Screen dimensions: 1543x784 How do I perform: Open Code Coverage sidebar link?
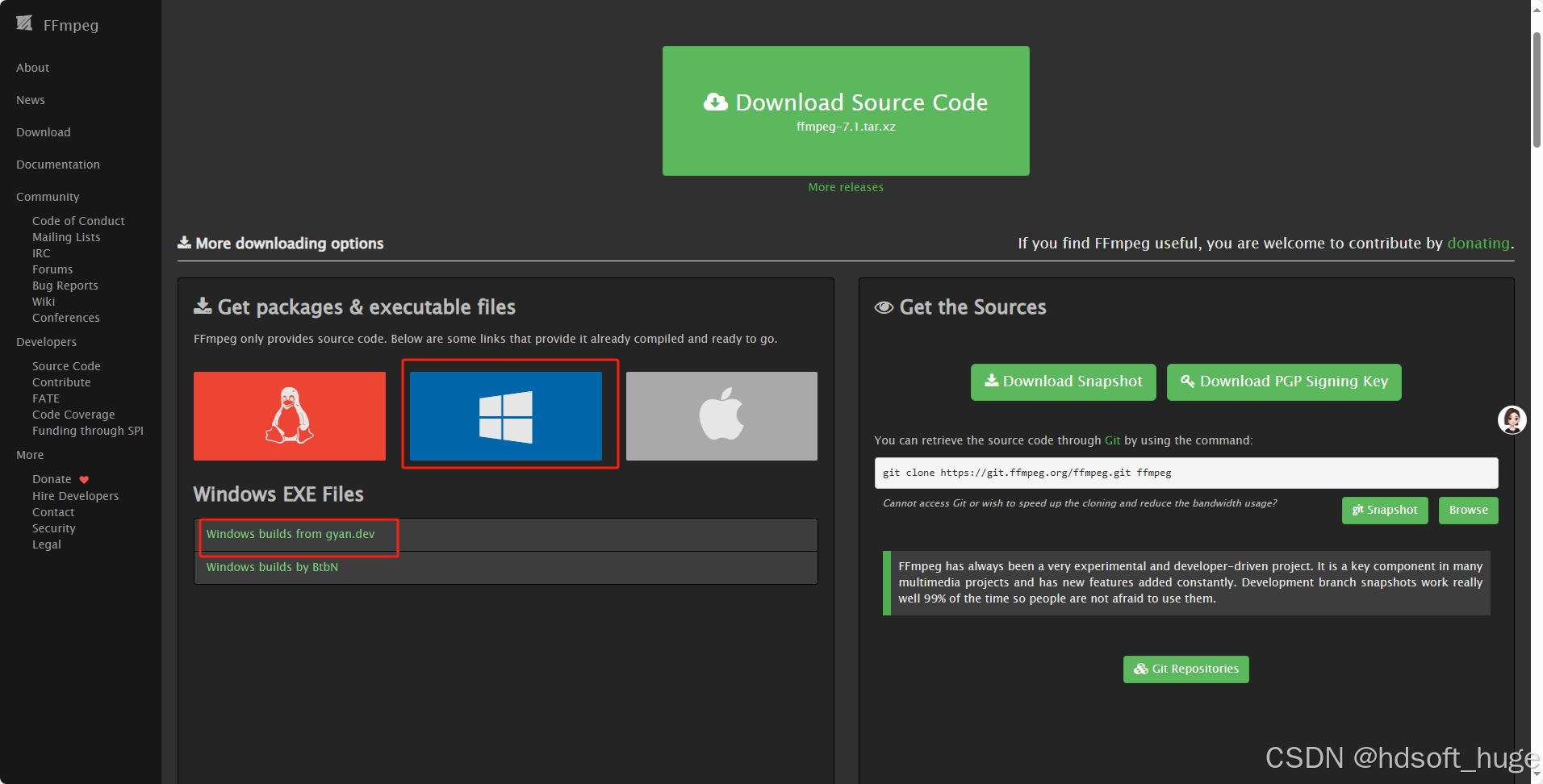73,415
